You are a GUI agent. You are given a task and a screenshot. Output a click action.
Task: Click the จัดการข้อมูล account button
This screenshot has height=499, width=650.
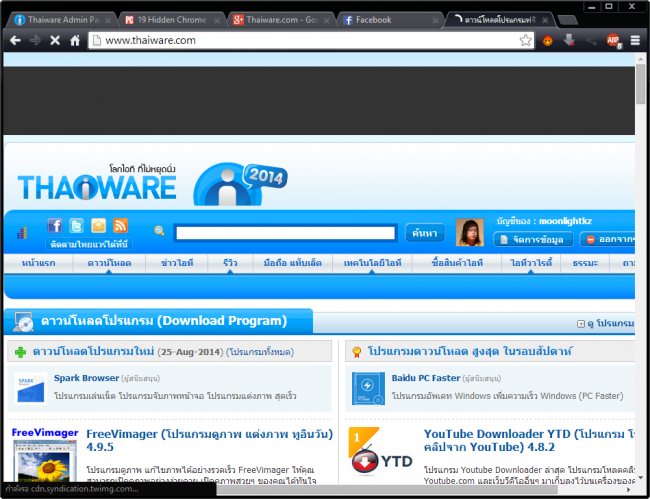533,240
